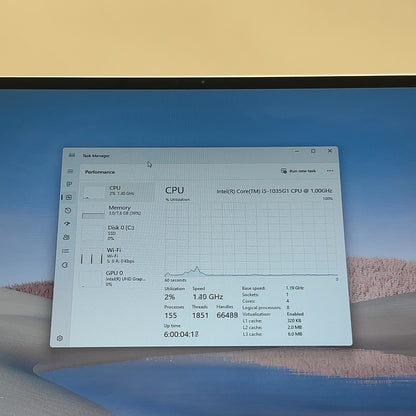Image resolution: width=416 pixels, height=416 pixels.
Task: Open Task Manager settings gear
Action: (60, 338)
